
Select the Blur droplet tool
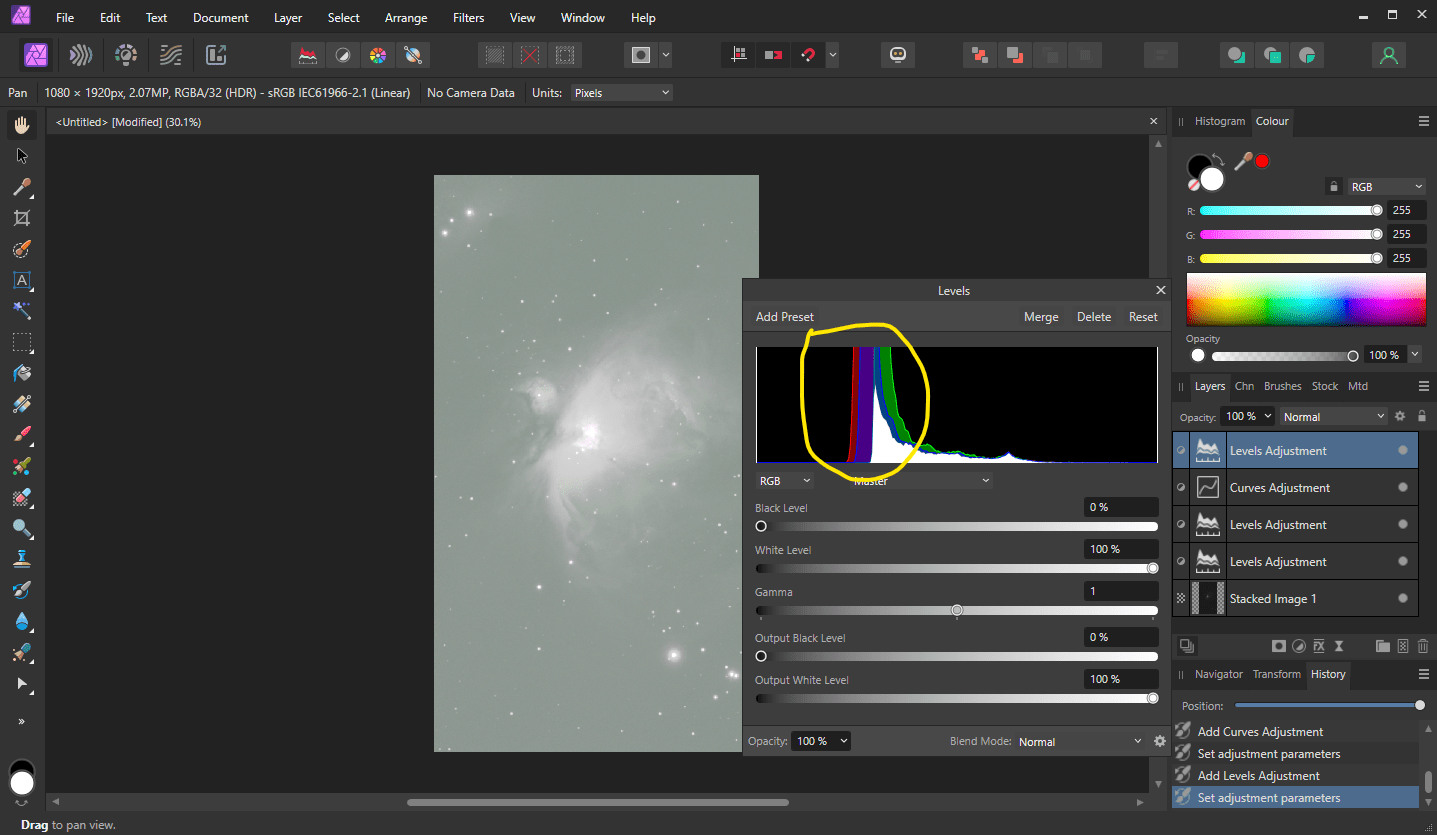point(22,621)
